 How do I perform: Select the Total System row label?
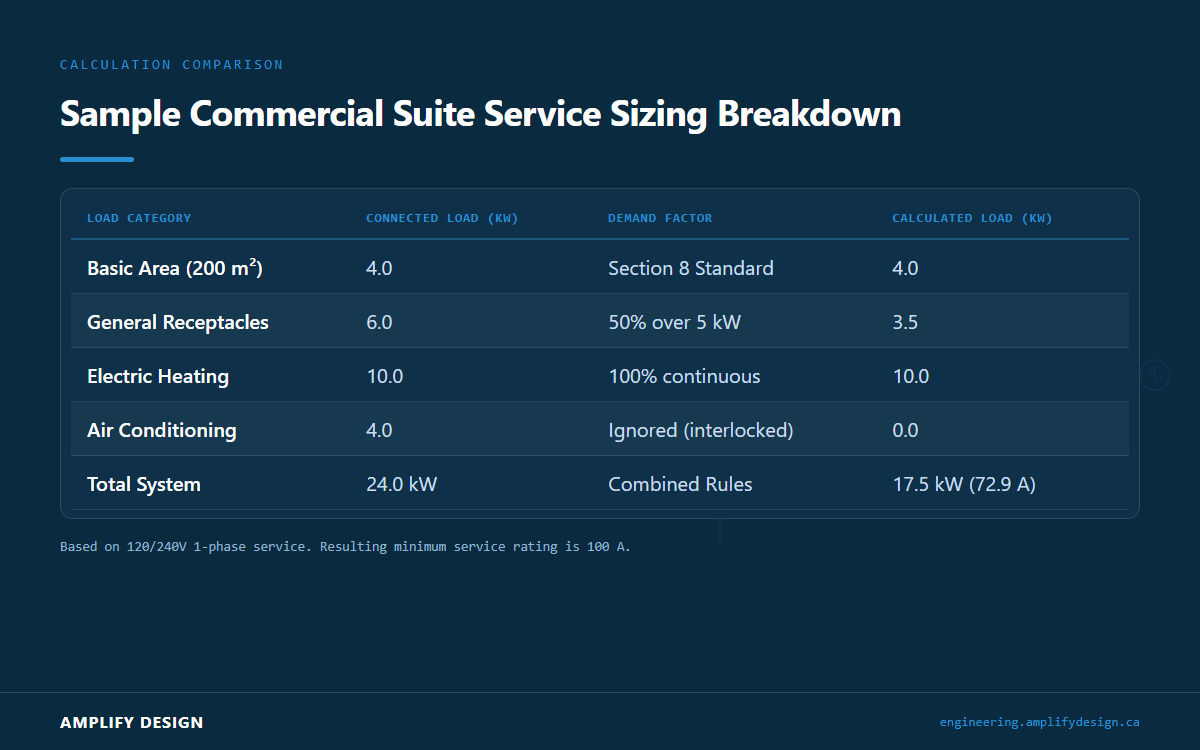coord(144,484)
